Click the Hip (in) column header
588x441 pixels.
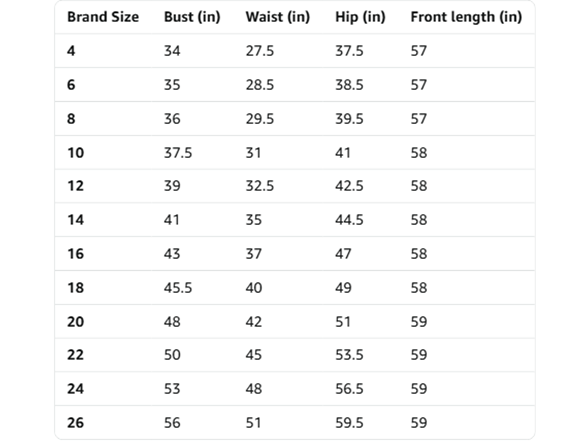(x=360, y=17)
